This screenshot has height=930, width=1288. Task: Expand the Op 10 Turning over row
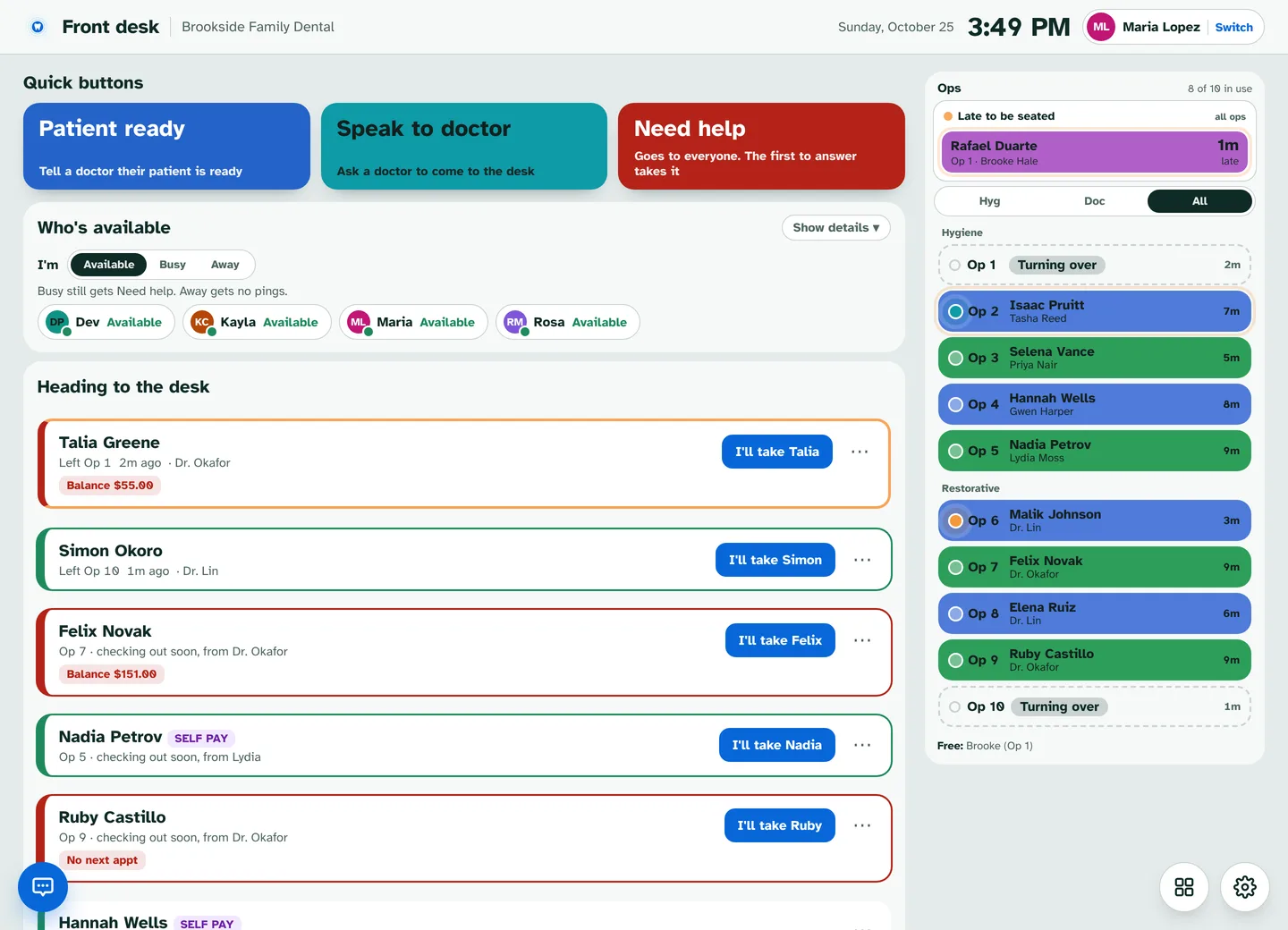pos(1095,706)
